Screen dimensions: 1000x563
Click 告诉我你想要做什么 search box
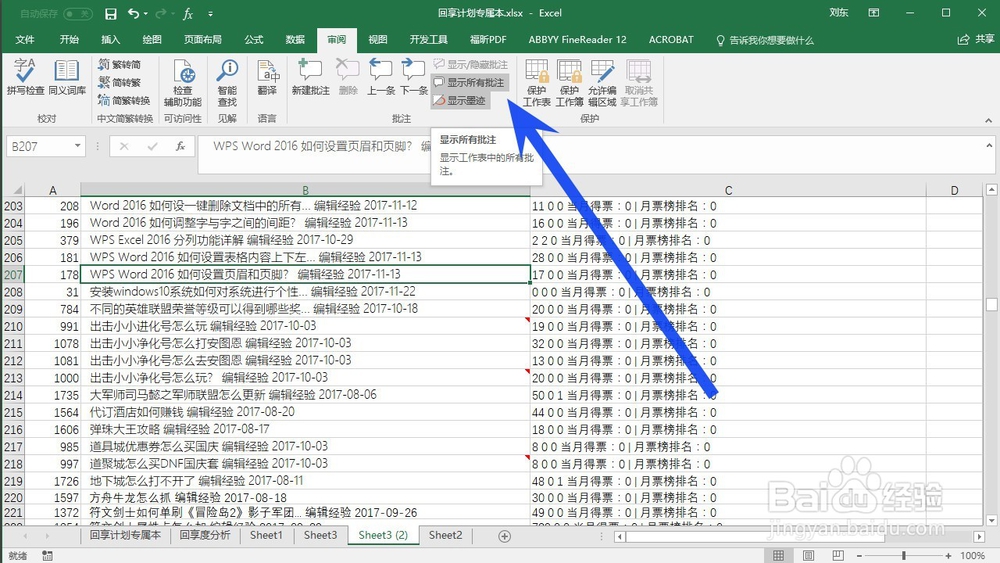tap(765, 40)
